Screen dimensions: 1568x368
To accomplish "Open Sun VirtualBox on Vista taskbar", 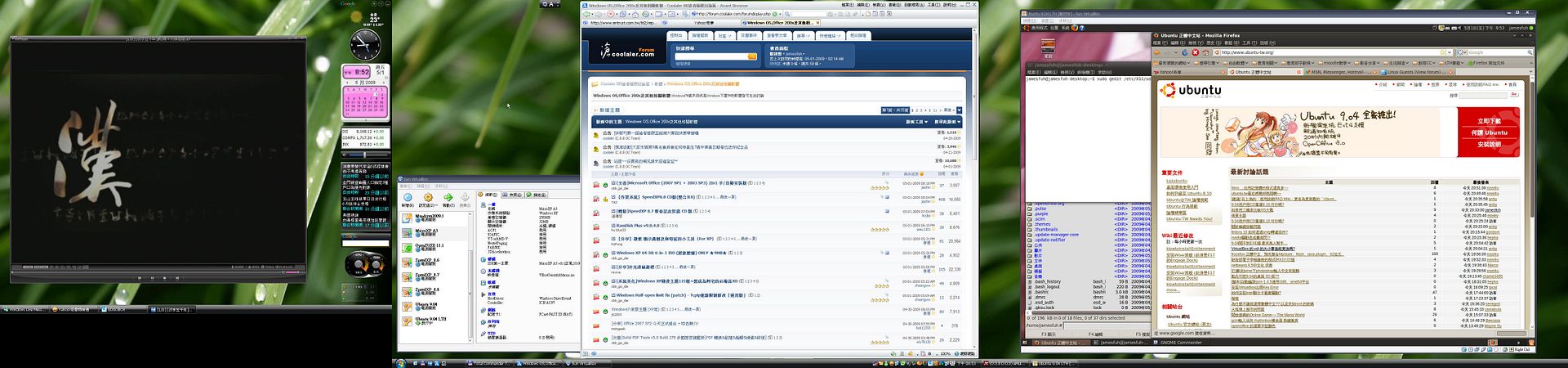I will (586, 363).
